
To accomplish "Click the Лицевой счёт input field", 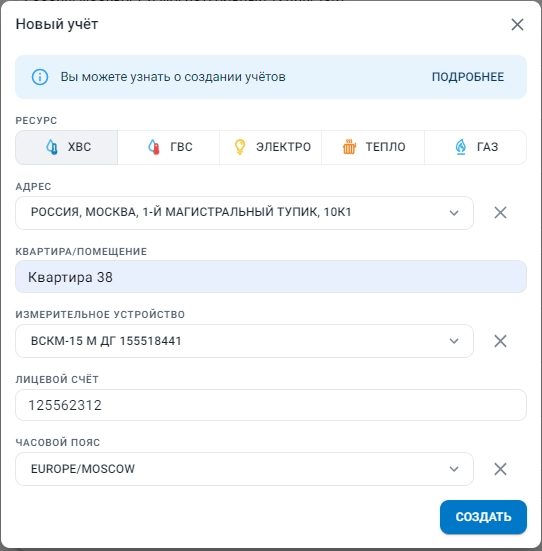I will click(x=271, y=405).
